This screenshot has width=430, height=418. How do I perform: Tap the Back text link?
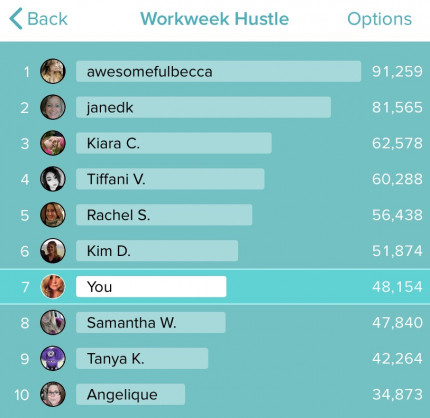point(47,19)
